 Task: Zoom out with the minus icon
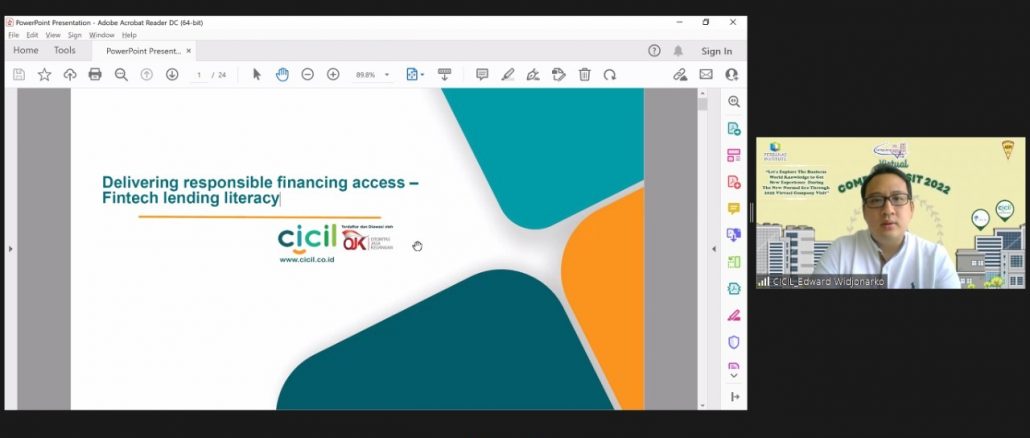(x=307, y=75)
